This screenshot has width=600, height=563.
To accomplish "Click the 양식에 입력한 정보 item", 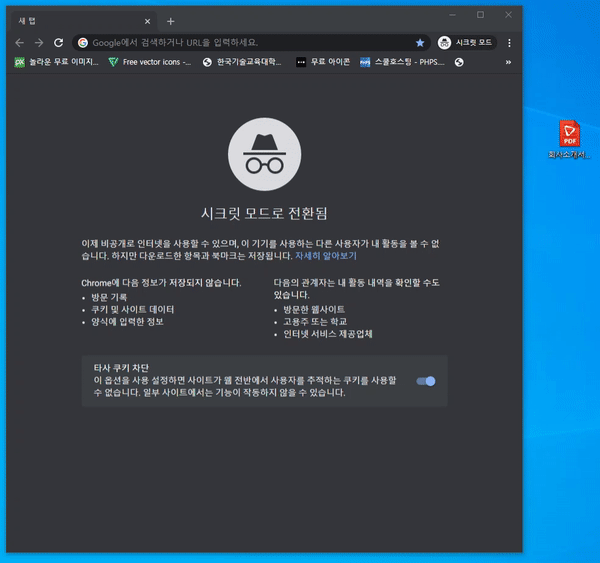I will pos(127,321).
